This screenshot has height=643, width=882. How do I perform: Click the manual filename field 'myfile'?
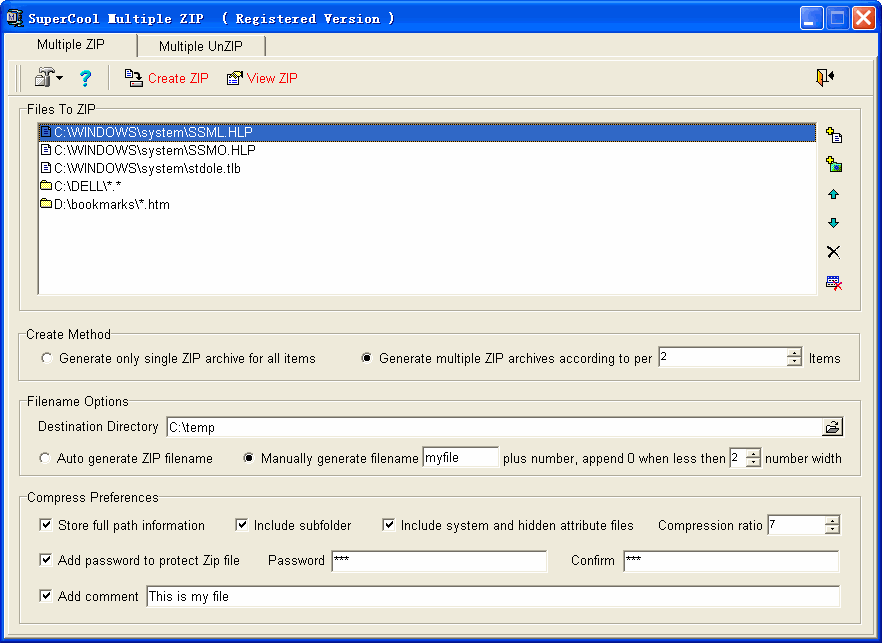pos(461,457)
